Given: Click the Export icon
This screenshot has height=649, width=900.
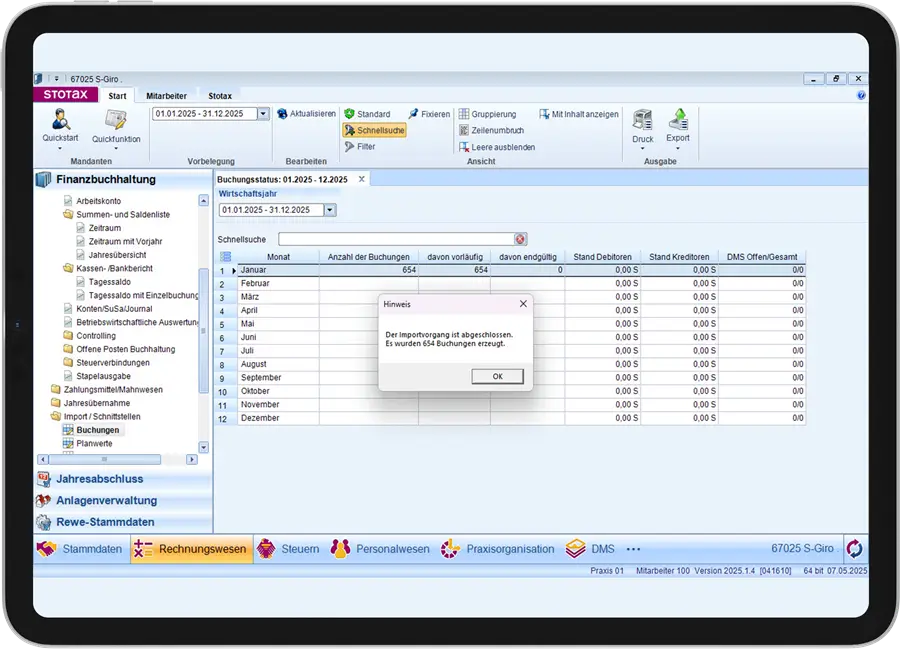Looking at the screenshot, I should [x=678, y=120].
